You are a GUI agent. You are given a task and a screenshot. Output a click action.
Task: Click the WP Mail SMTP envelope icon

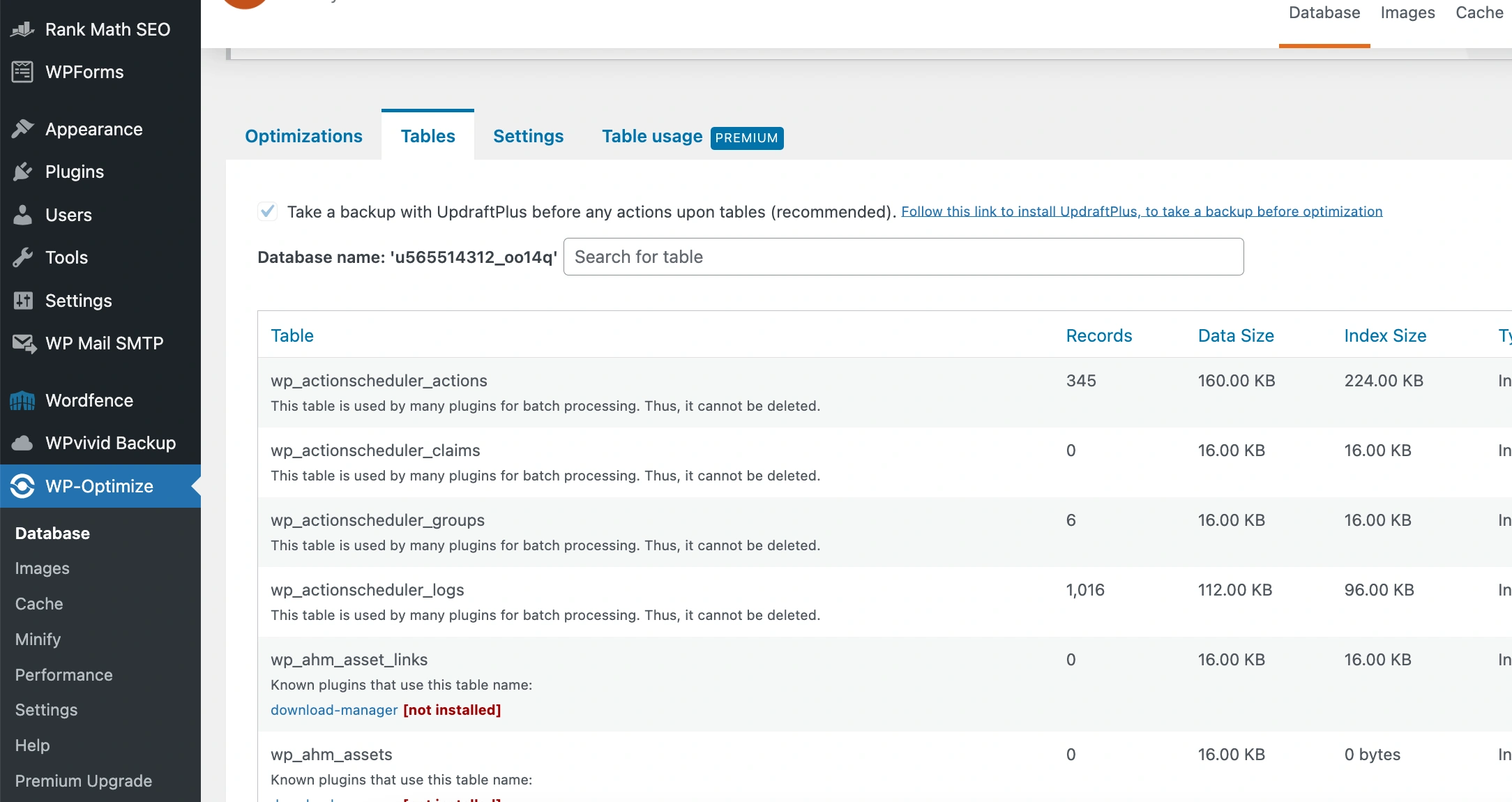23,343
